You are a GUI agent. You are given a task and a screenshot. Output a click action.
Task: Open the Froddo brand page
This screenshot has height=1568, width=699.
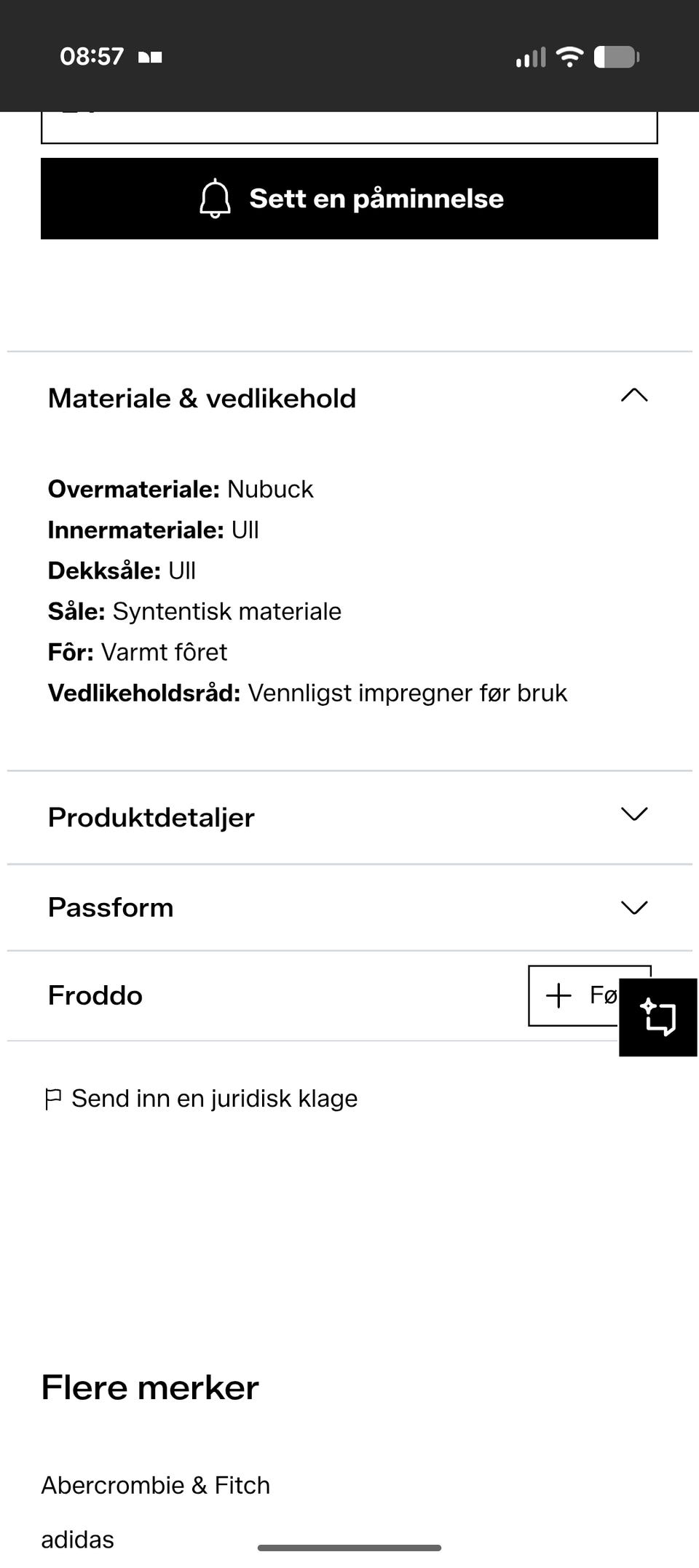tap(95, 995)
